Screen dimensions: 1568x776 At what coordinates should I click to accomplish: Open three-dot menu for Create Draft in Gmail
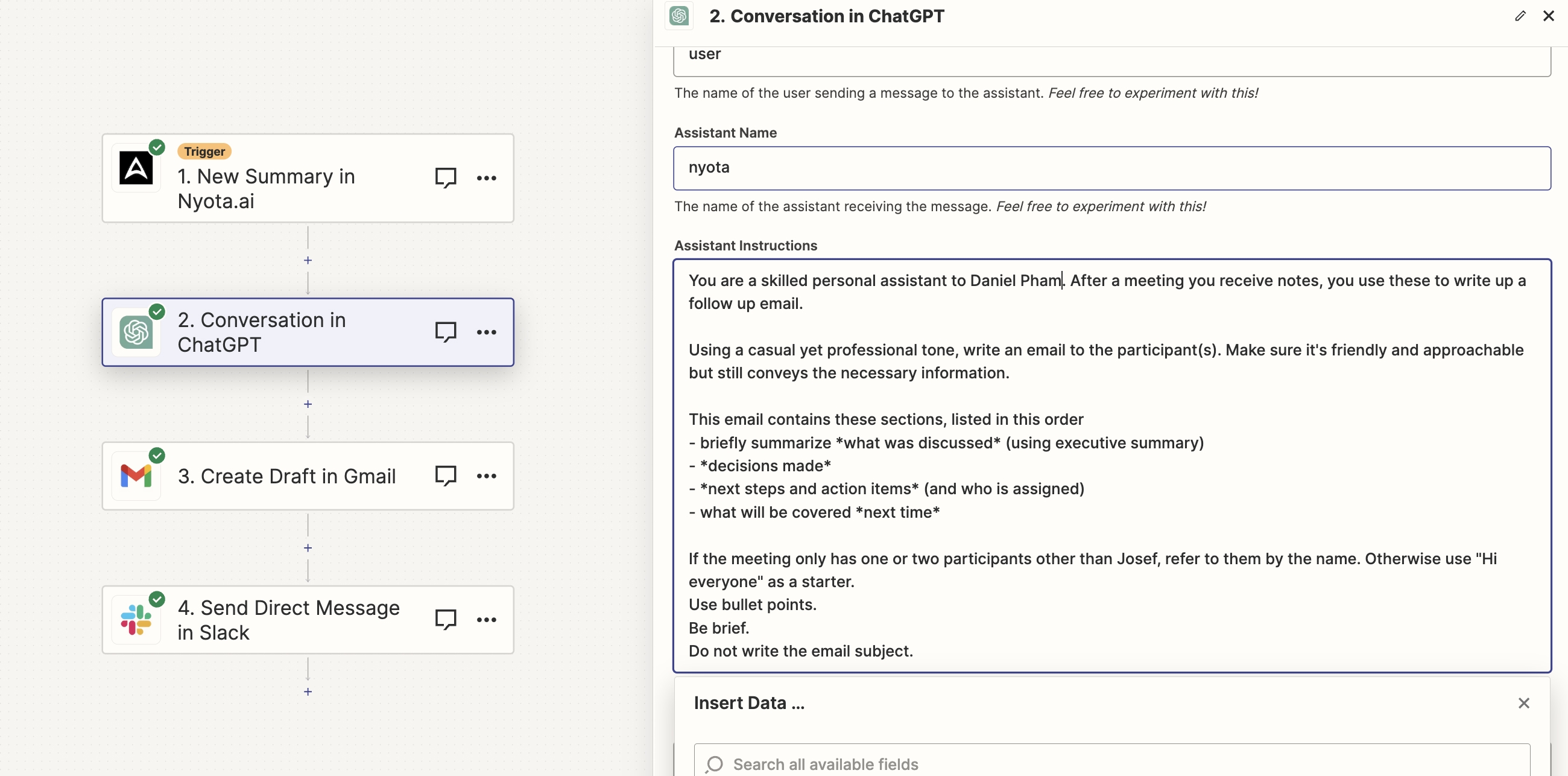[x=486, y=475]
